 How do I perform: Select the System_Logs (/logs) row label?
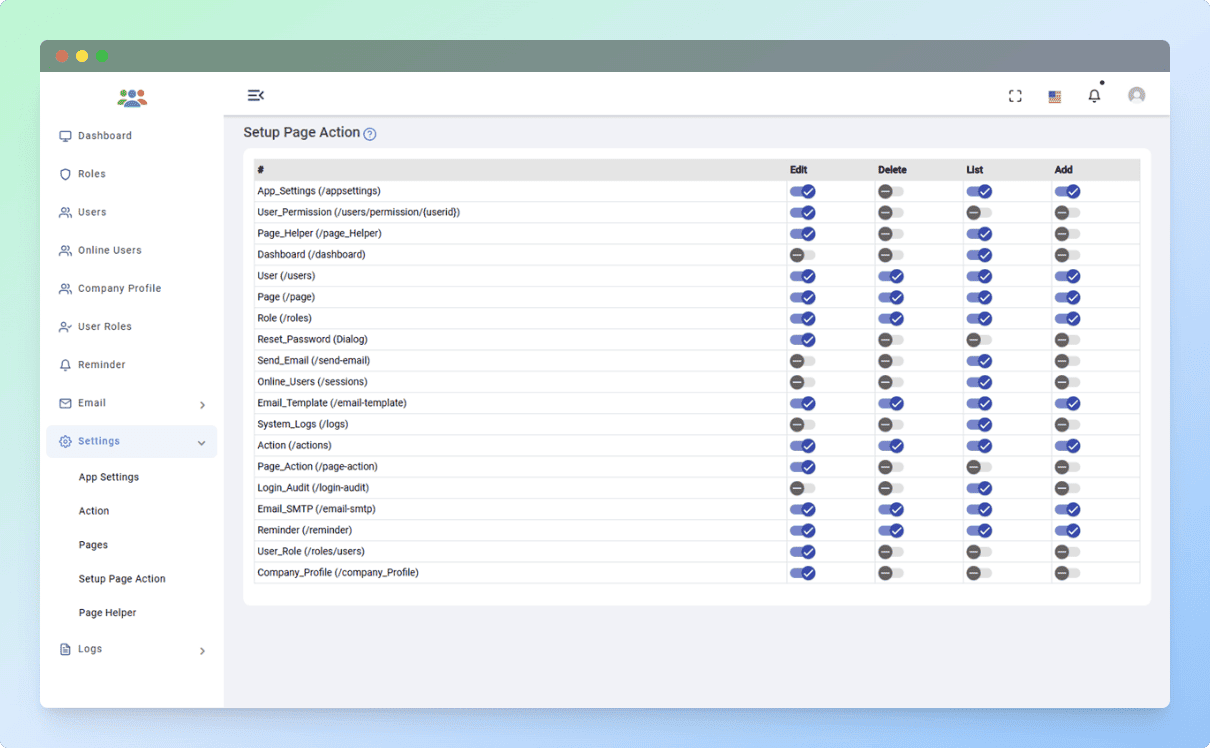[x=303, y=424]
